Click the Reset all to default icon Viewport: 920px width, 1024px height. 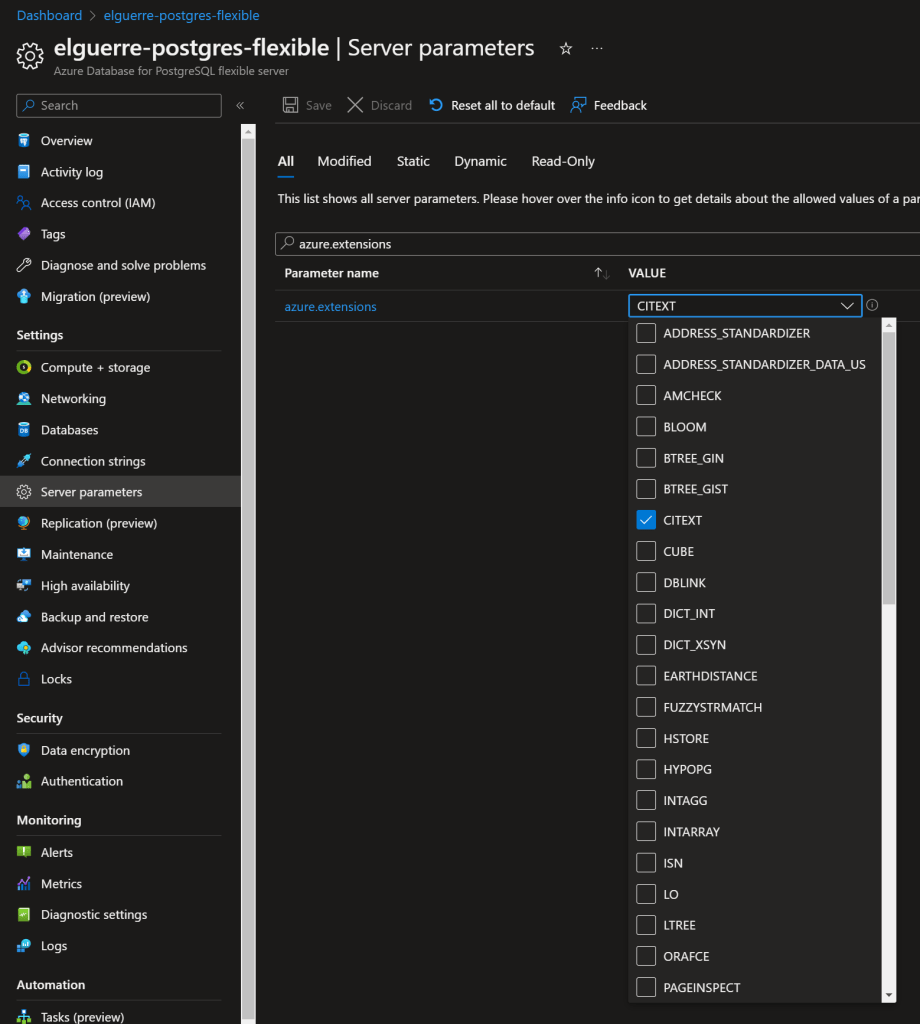(x=436, y=105)
